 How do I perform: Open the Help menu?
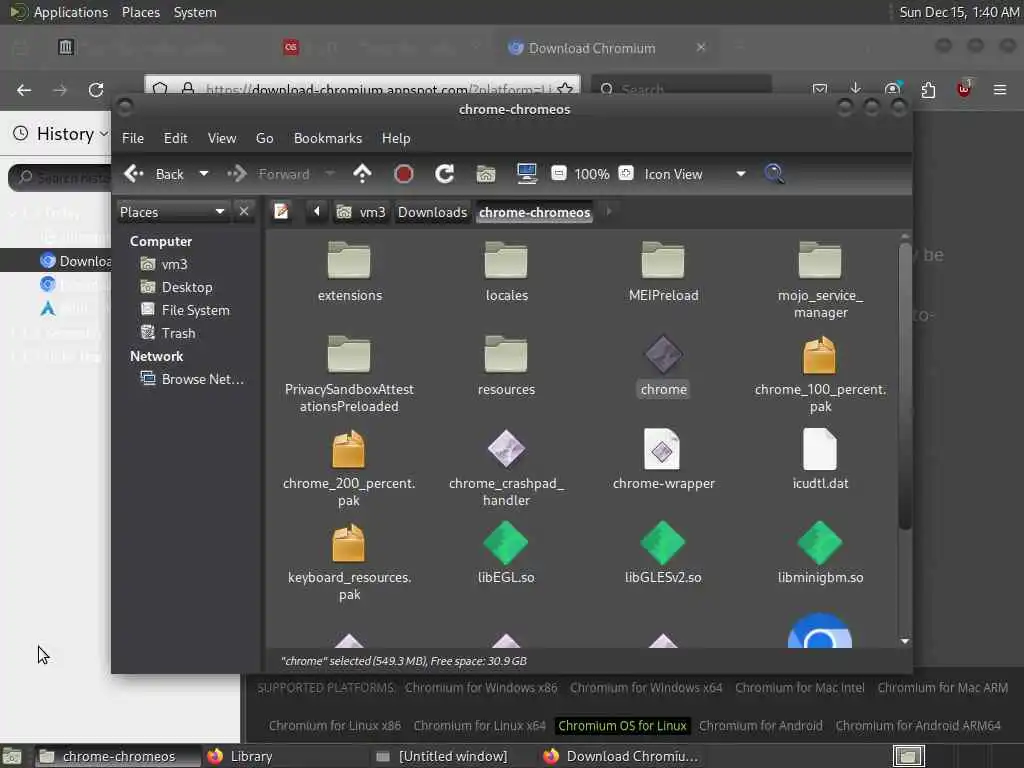tap(396, 138)
